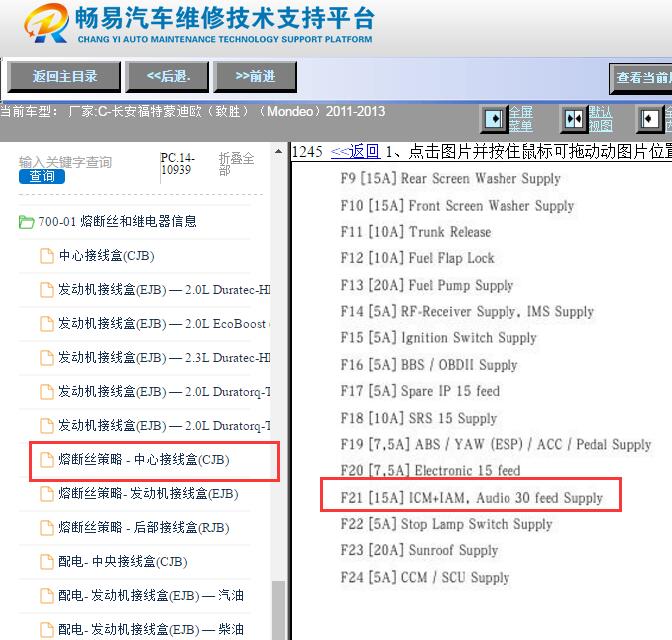Click page icon beside 熔断丝策略 - 后部接线盒(RJB)
This screenshot has height=640, width=672.
pos(46,528)
